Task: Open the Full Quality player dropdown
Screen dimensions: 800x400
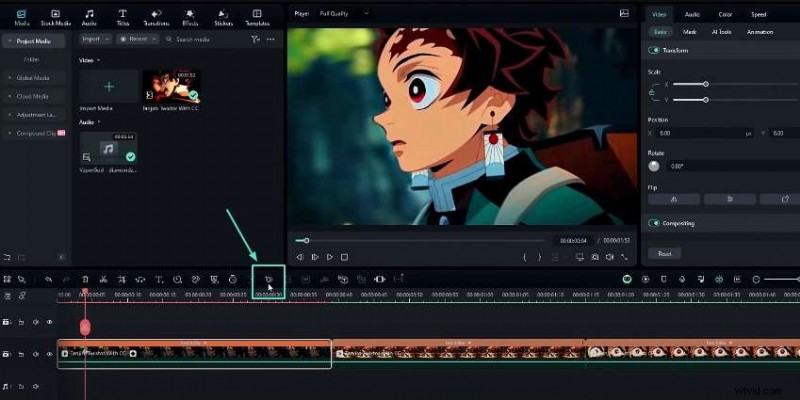Action: (343, 13)
